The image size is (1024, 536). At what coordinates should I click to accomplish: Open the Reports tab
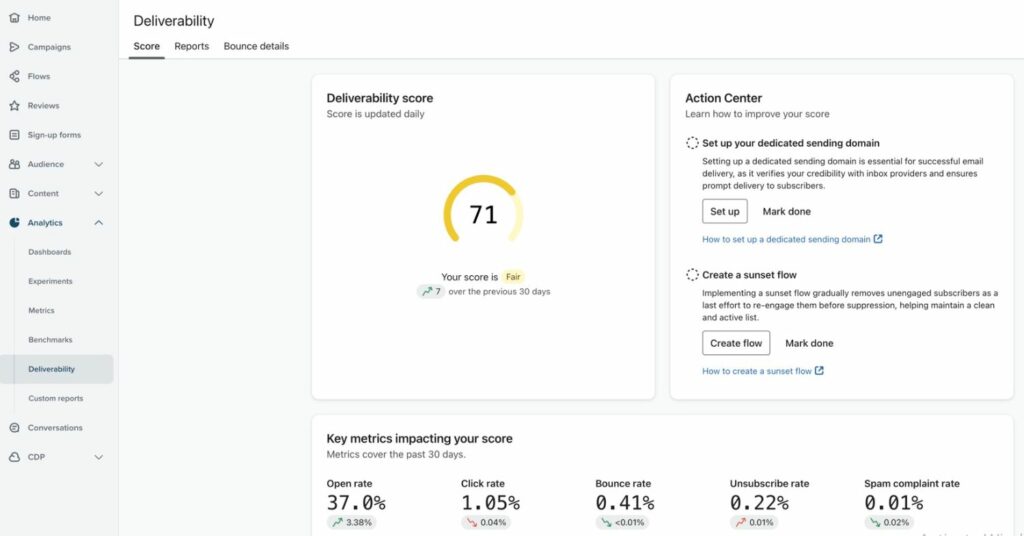[191, 46]
